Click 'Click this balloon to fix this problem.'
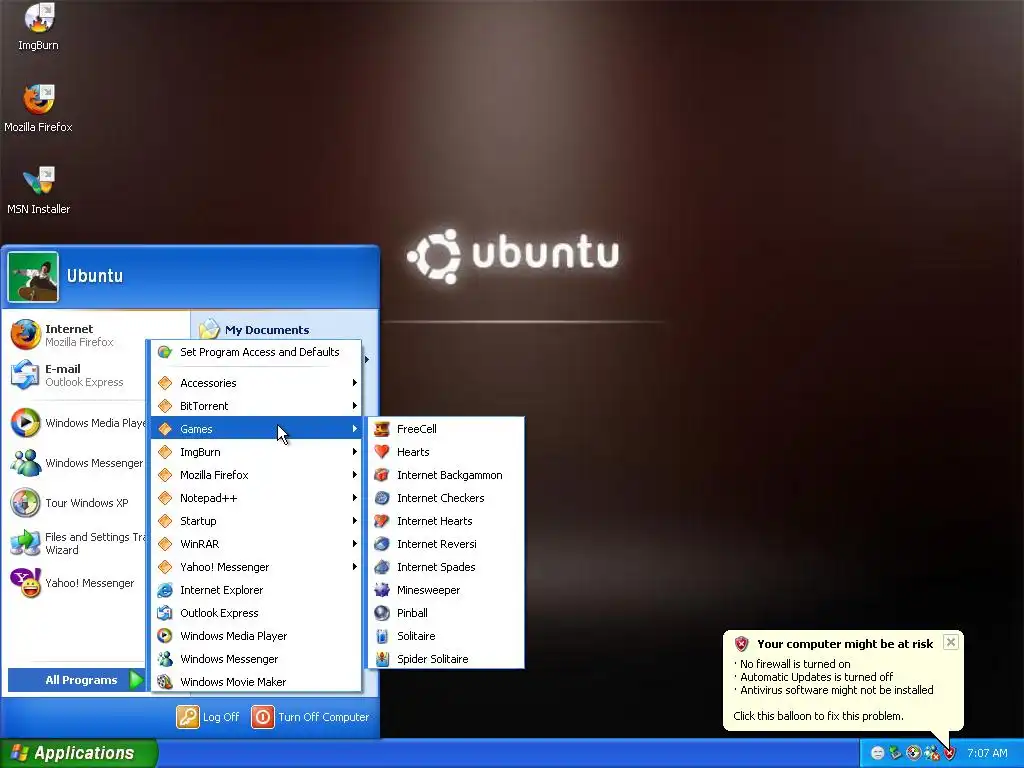 [x=818, y=716]
